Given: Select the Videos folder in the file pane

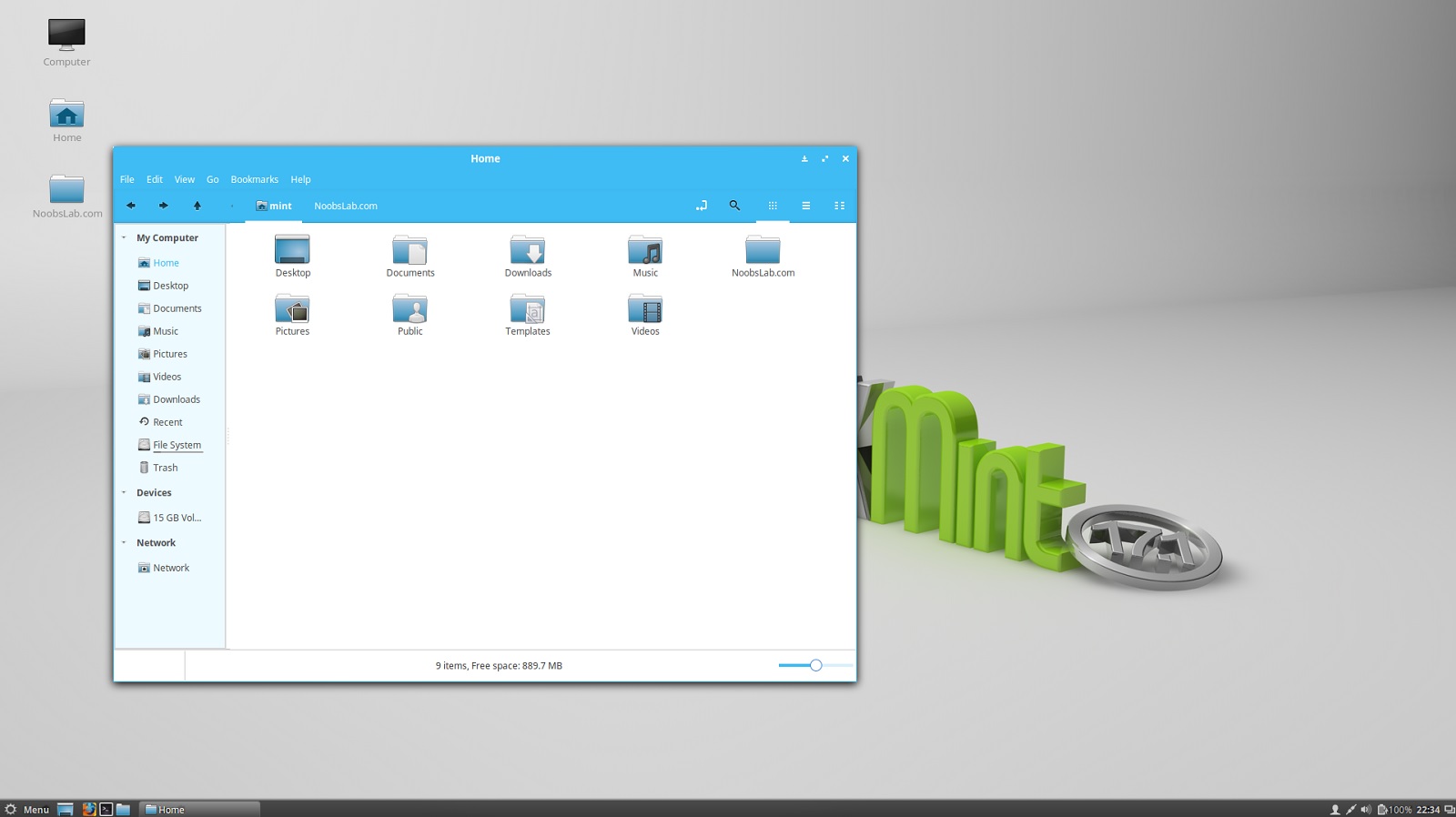Looking at the screenshot, I should [x=645, y=315].
